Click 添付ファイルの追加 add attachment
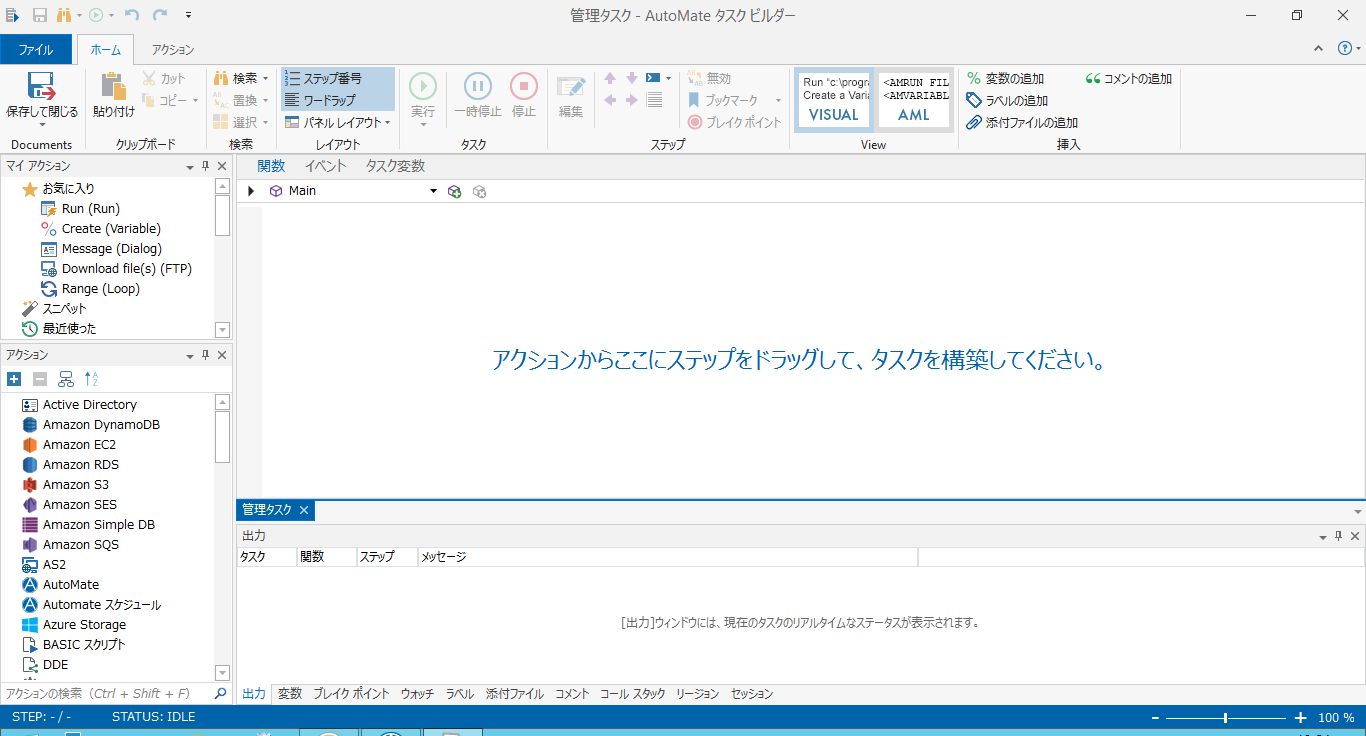 [x=1022, y=122]
